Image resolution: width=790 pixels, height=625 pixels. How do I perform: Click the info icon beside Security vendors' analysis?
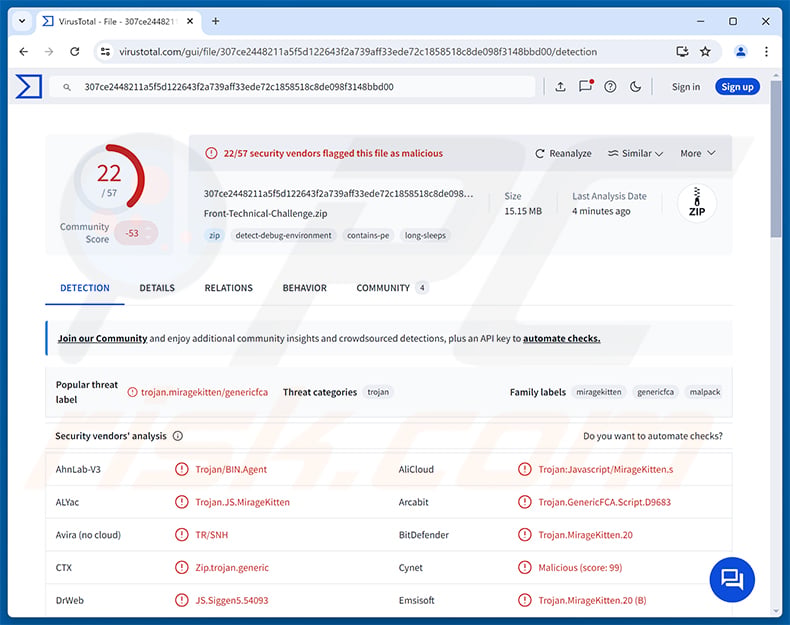178,436
